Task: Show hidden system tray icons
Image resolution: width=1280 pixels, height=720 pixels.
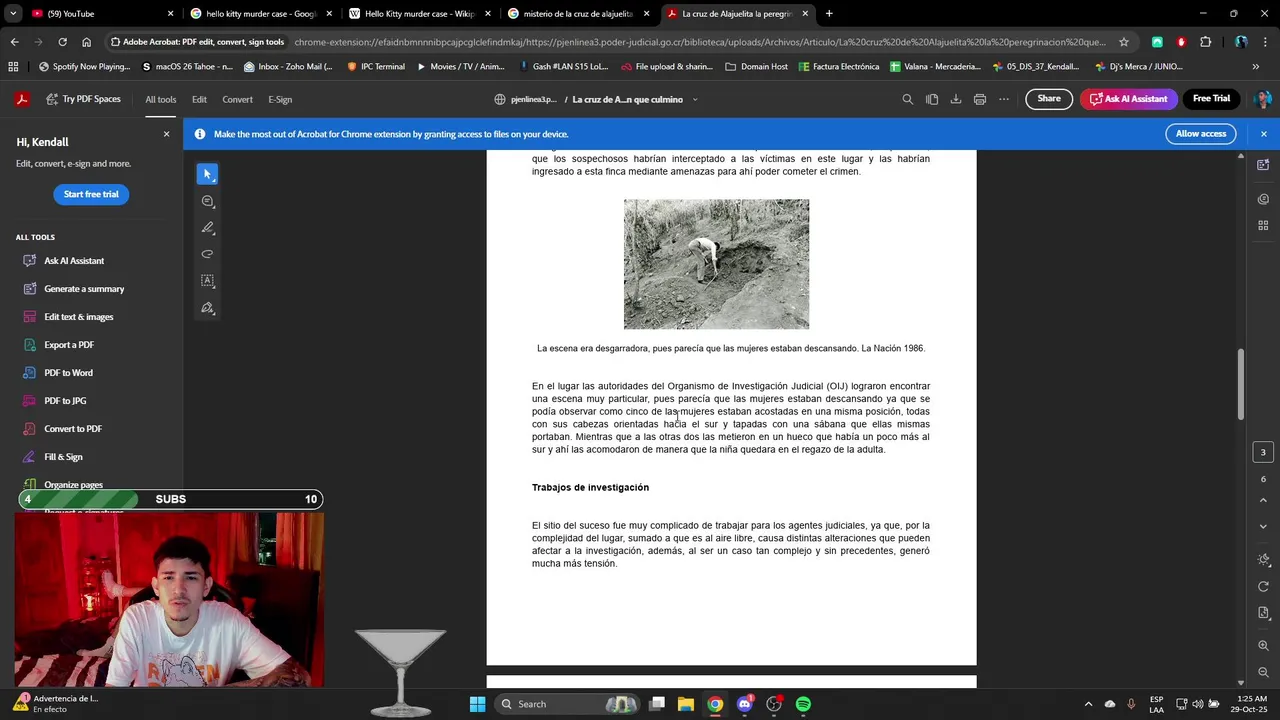Action: pos(1089,704)
